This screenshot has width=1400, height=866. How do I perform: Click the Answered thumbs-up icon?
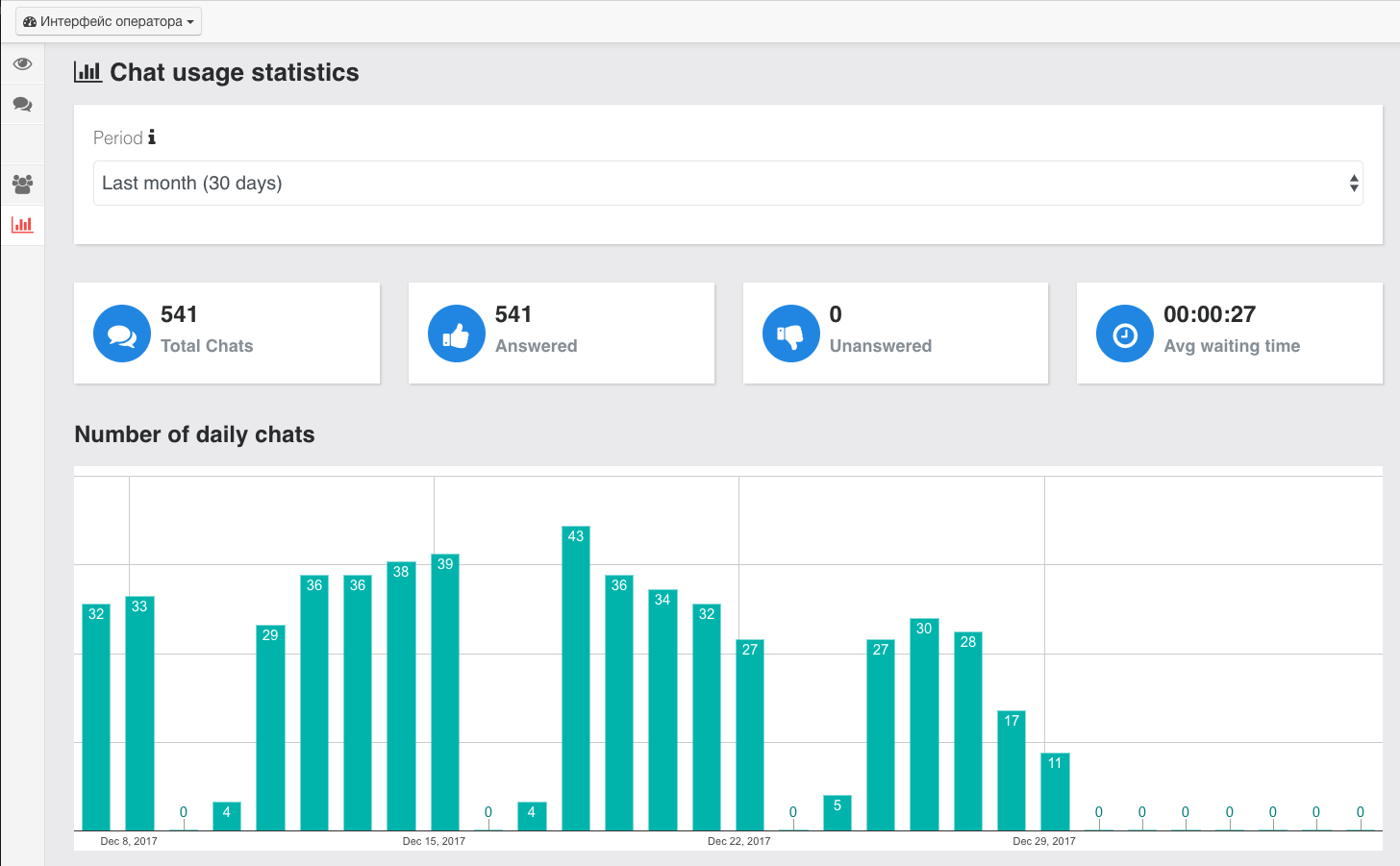click(x=456, y=334)
